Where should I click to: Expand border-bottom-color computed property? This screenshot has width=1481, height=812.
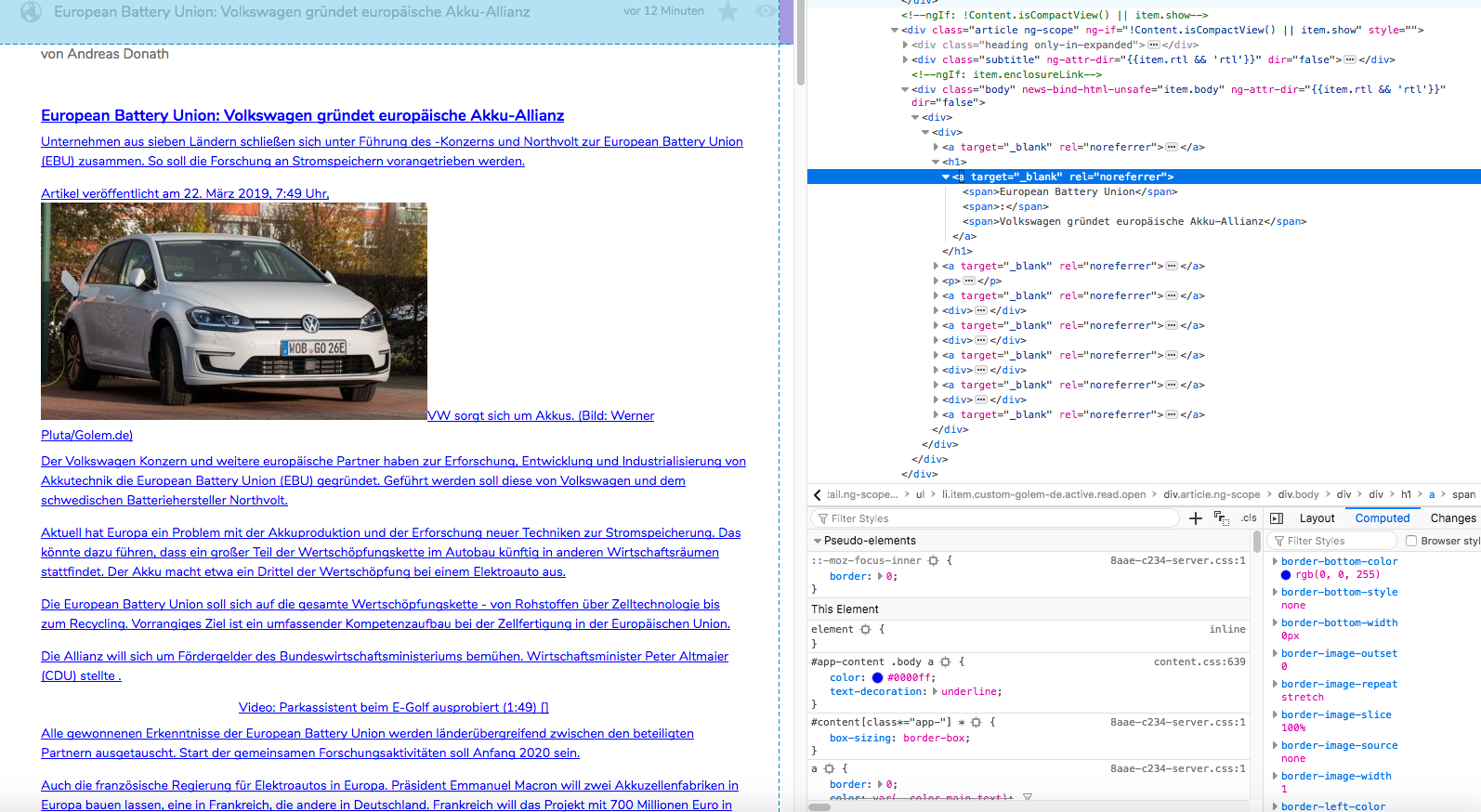click(1275, 561)
